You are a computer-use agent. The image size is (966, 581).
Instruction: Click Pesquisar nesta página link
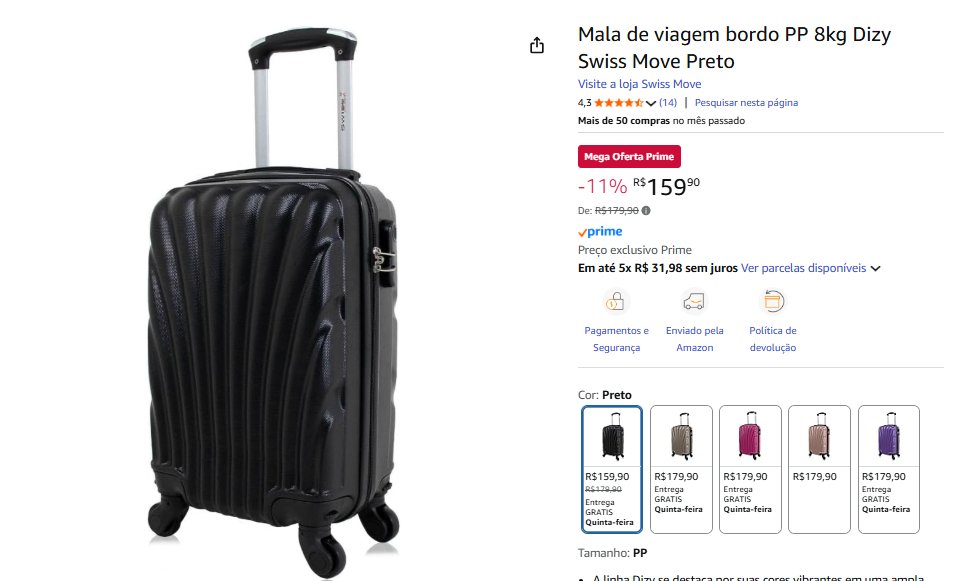pyautogui.click(x=746, y=103)
